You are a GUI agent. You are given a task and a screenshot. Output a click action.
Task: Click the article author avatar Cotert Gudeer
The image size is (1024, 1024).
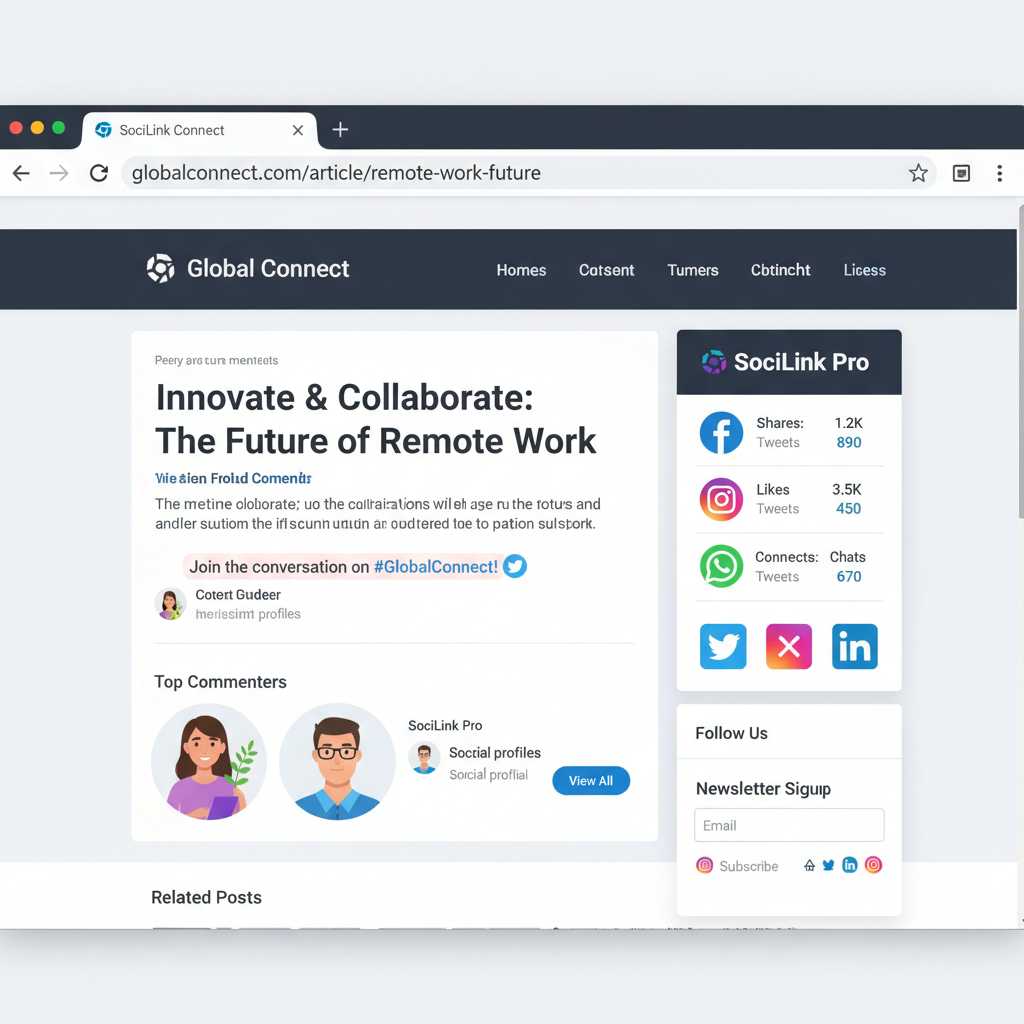pyautogui.click(x=170, y=603)
